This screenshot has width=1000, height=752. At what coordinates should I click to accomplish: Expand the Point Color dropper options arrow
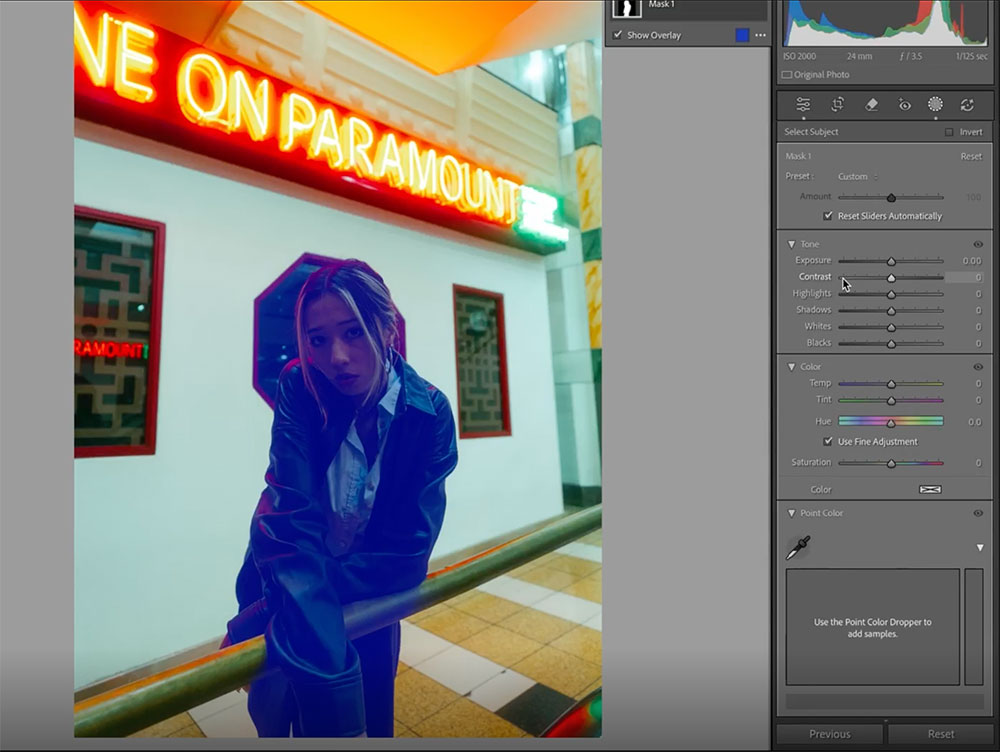pos(980,548)
